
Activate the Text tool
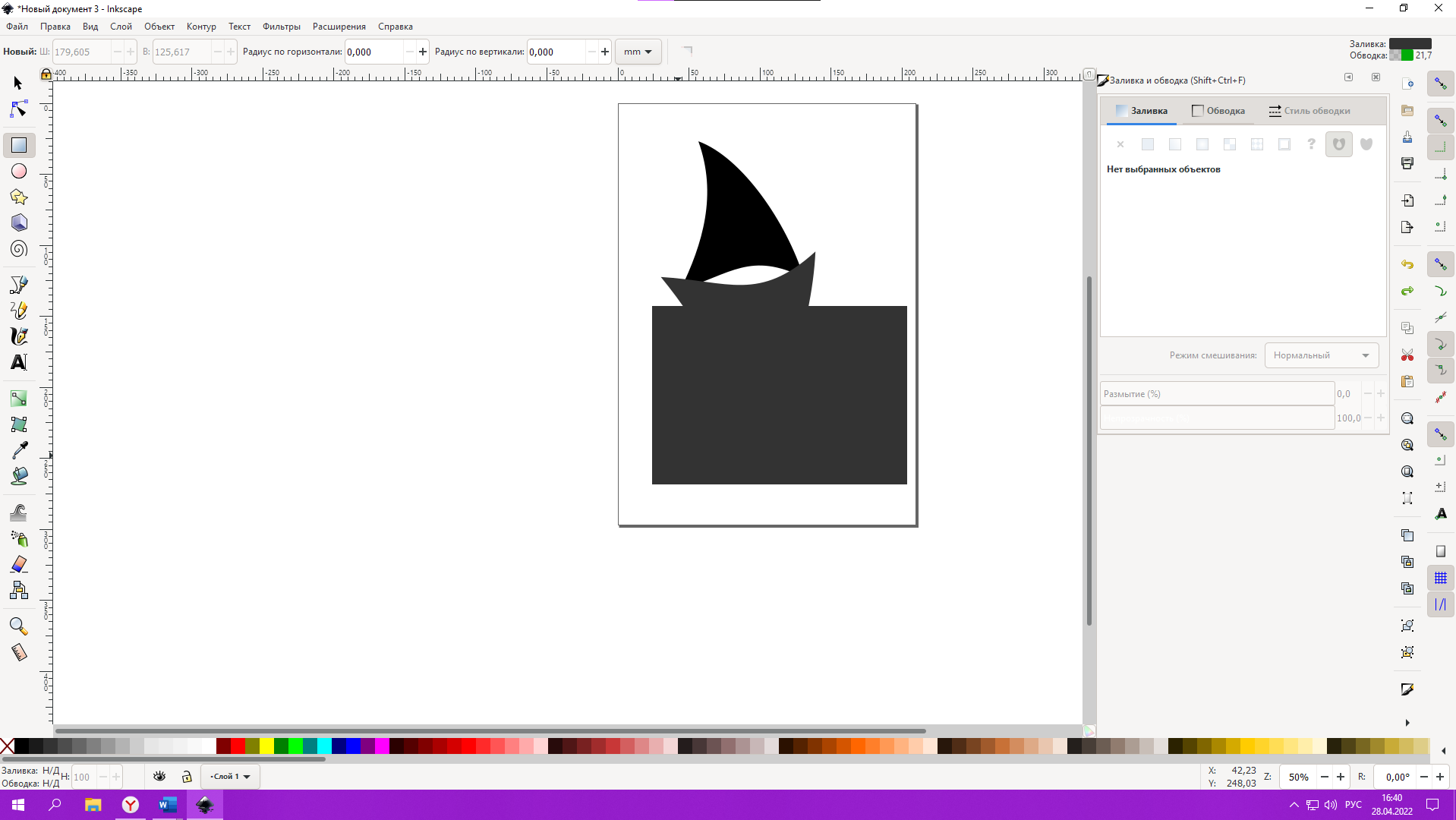click(19, 362)
